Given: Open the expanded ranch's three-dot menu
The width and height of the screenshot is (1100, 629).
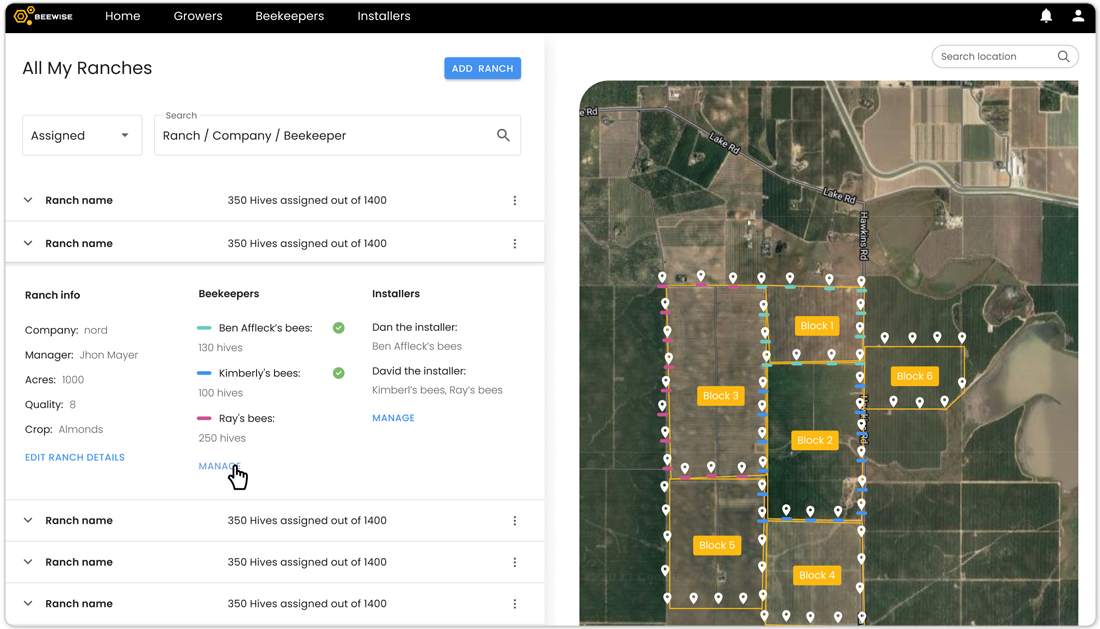Looking at the screenshot, I should 515,244.
